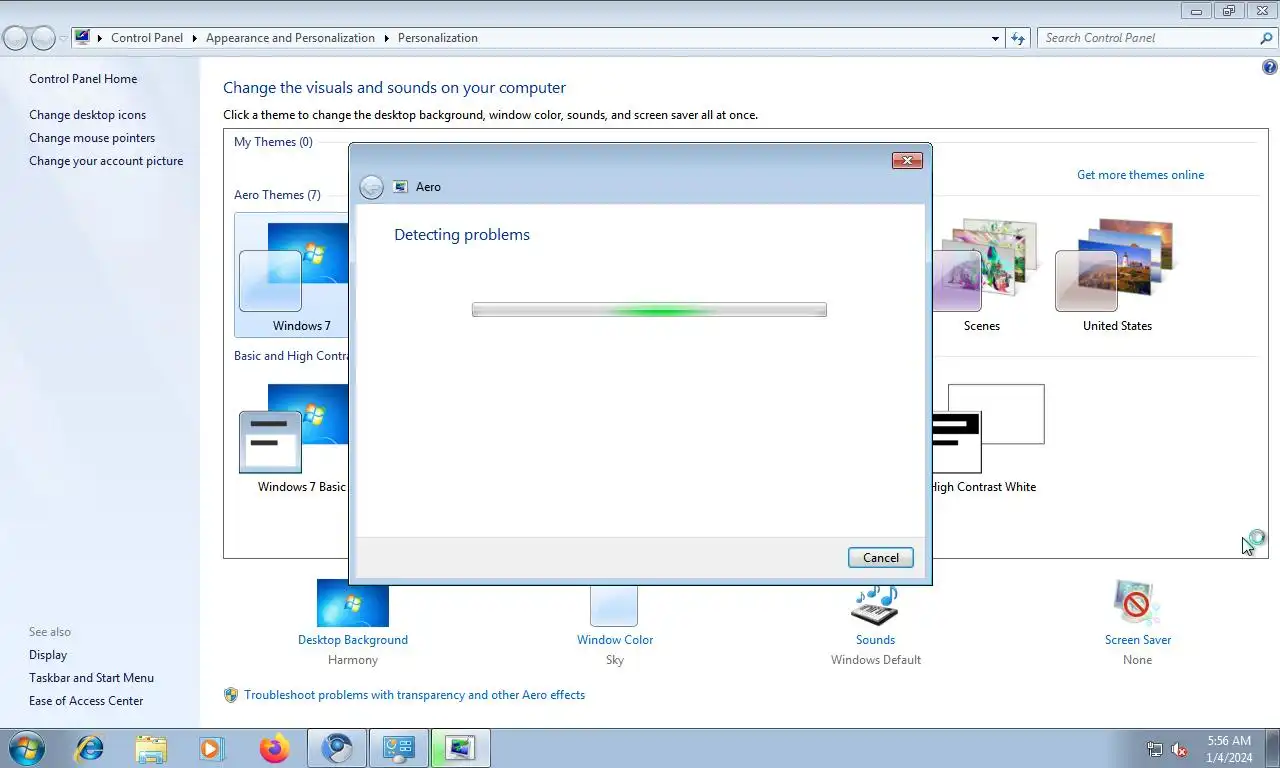Click the troubleshooter back arrow button
Screen dimensions: 1280x768
click(x=371, y=187)
